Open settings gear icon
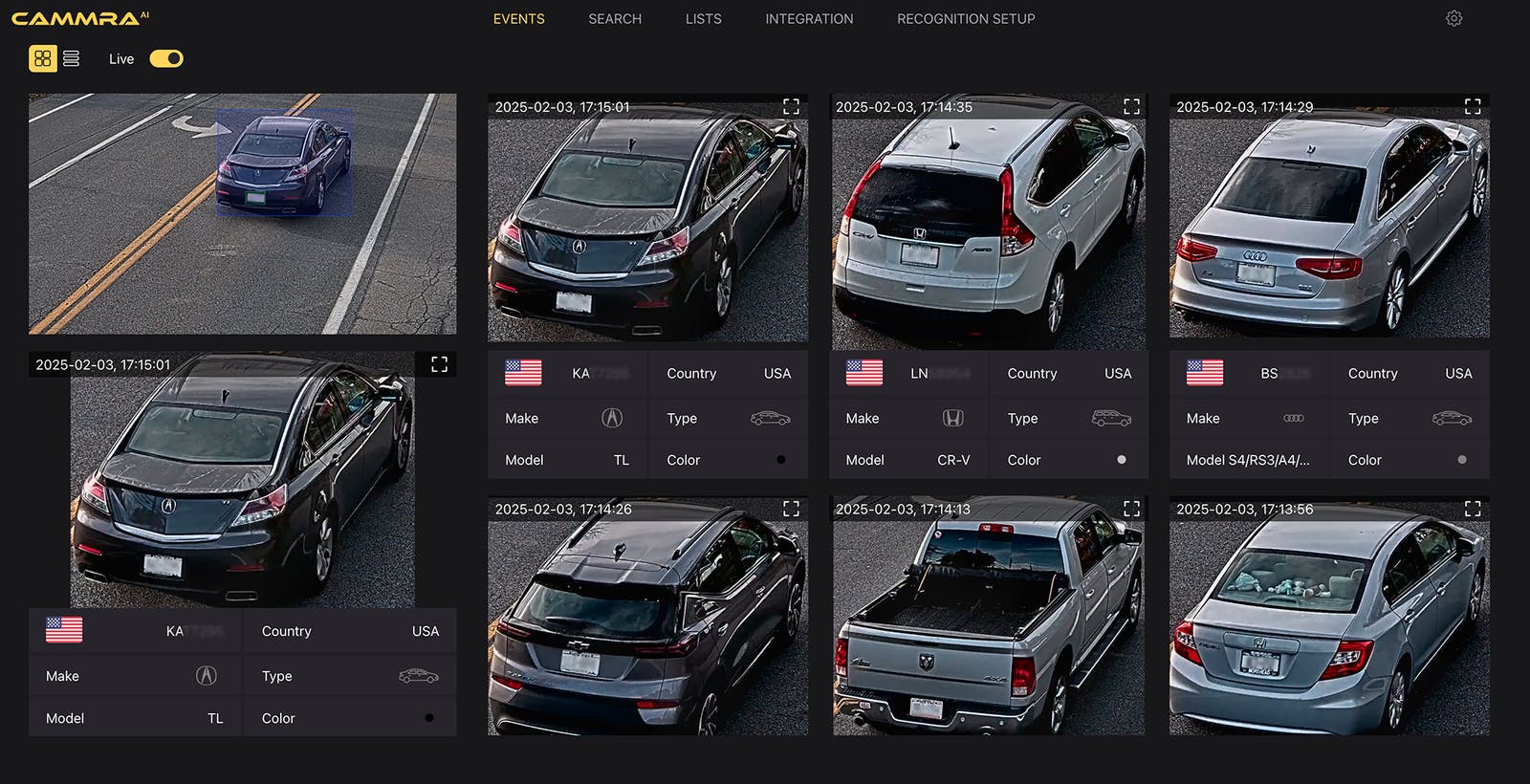 1453,19
